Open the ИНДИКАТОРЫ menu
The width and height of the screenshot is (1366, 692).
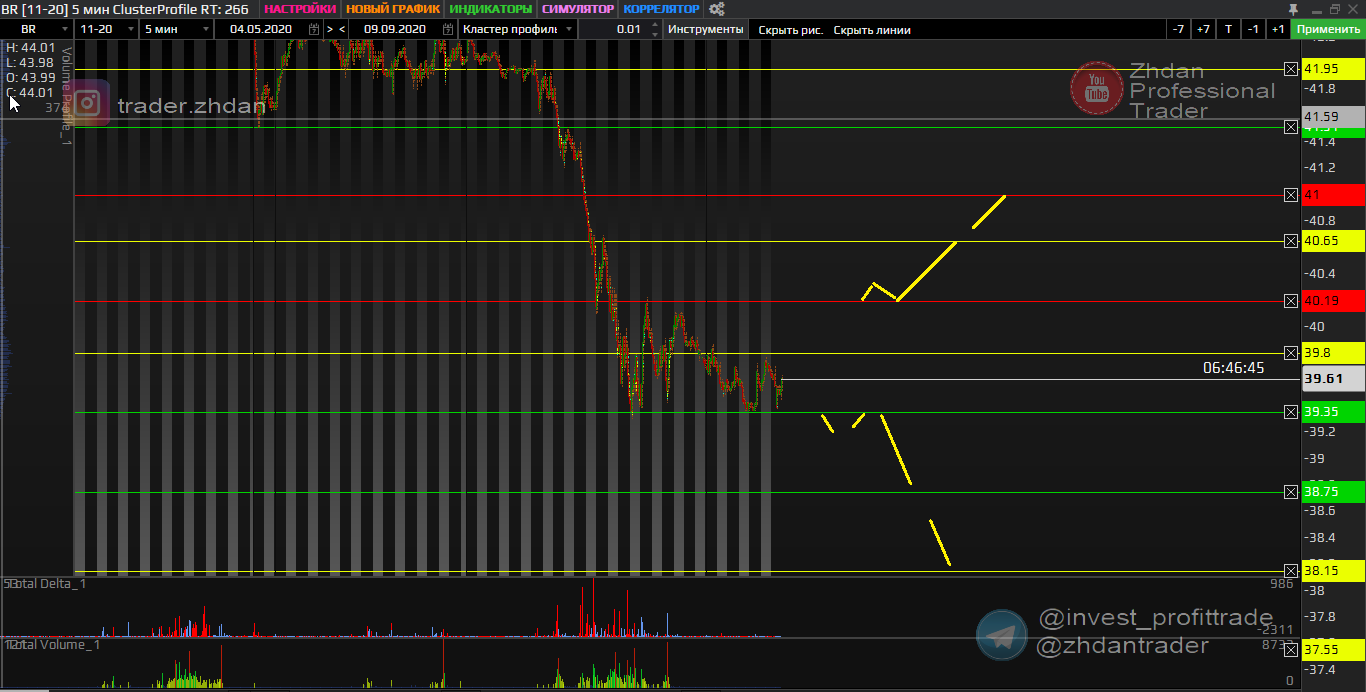click(x=491, y=9)
